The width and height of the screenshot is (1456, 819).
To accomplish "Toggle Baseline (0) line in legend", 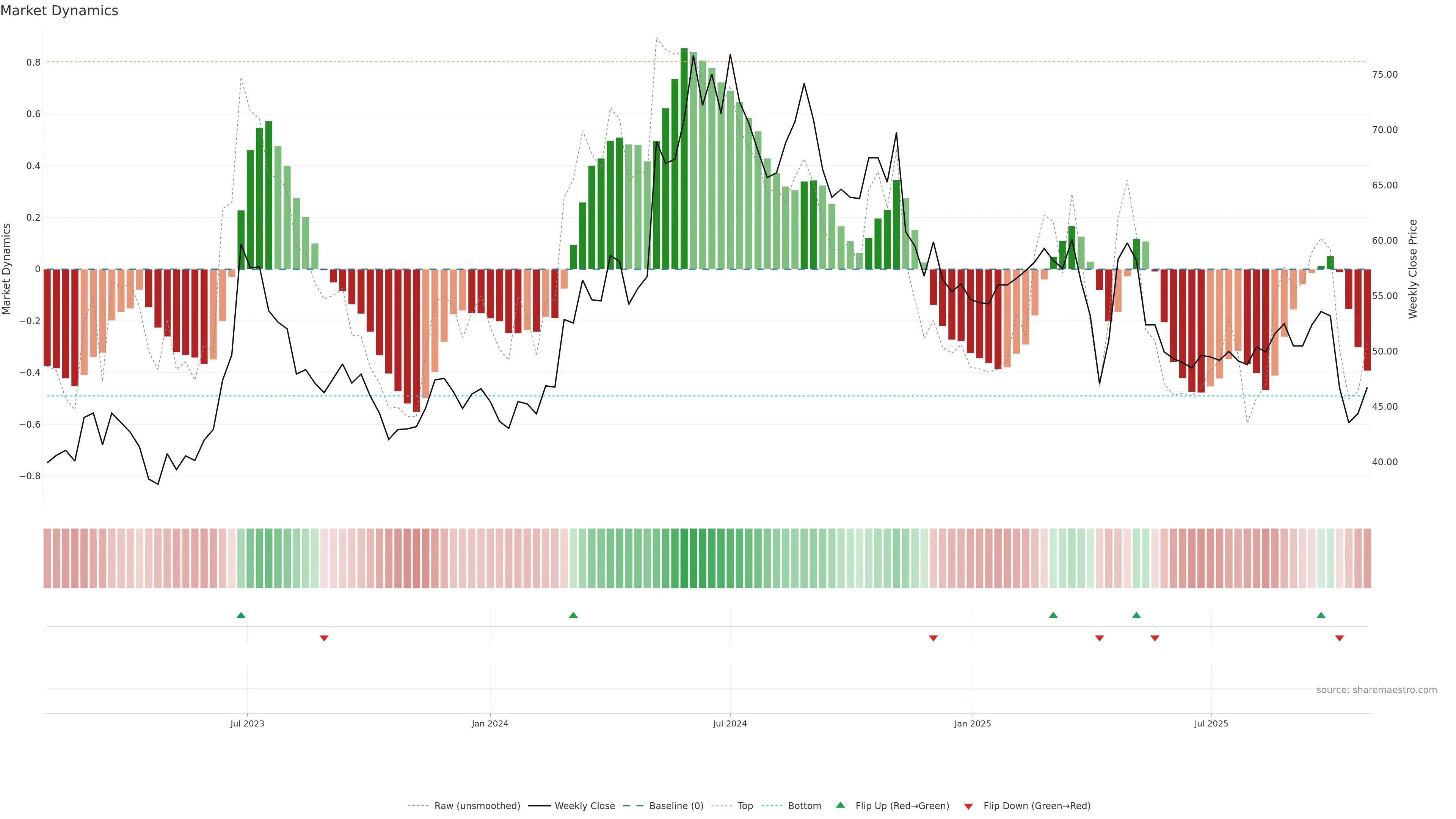I will pyautogui.click(x=676, y=806).
